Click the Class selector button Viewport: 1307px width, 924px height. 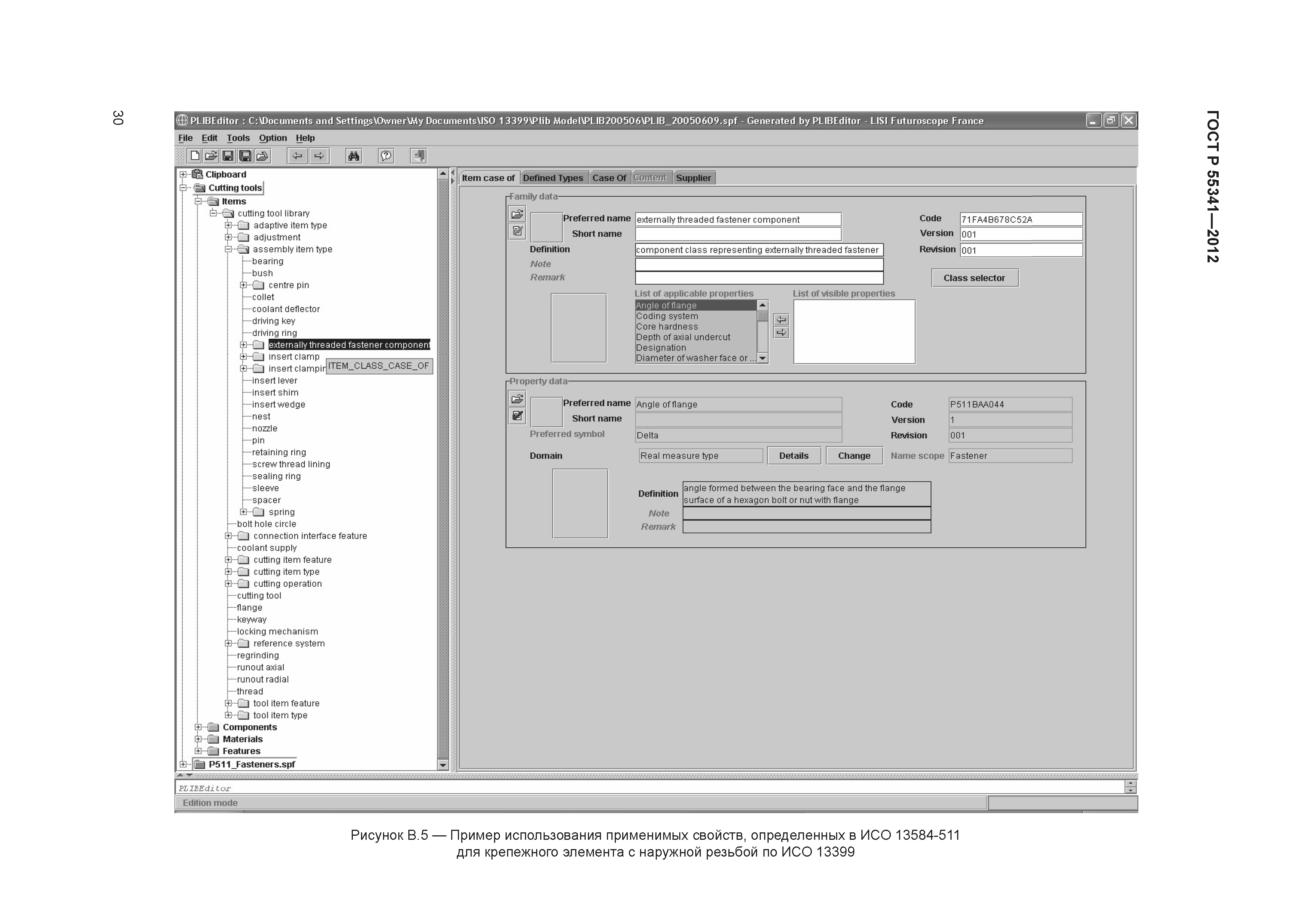(x=975, y=278)
